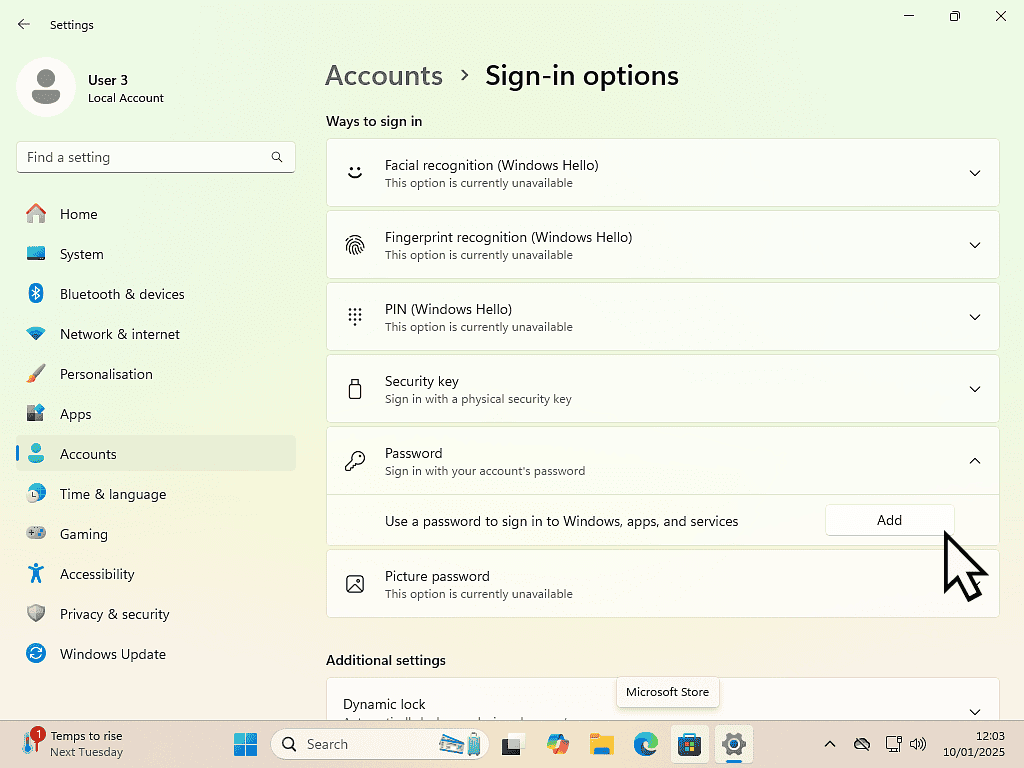Open the Copilot taskbar icon

[558, 744]
